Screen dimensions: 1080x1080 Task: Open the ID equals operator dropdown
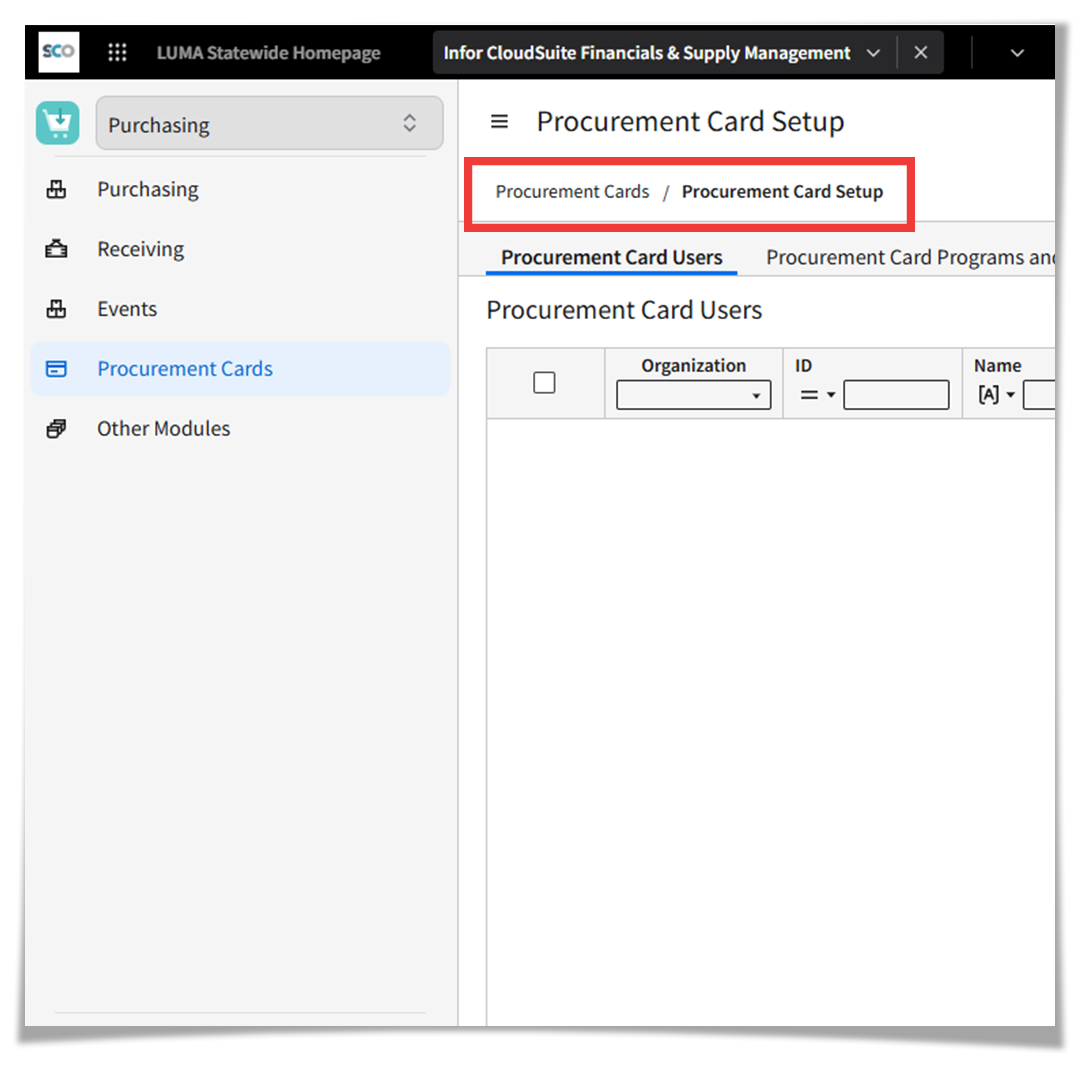818,395
